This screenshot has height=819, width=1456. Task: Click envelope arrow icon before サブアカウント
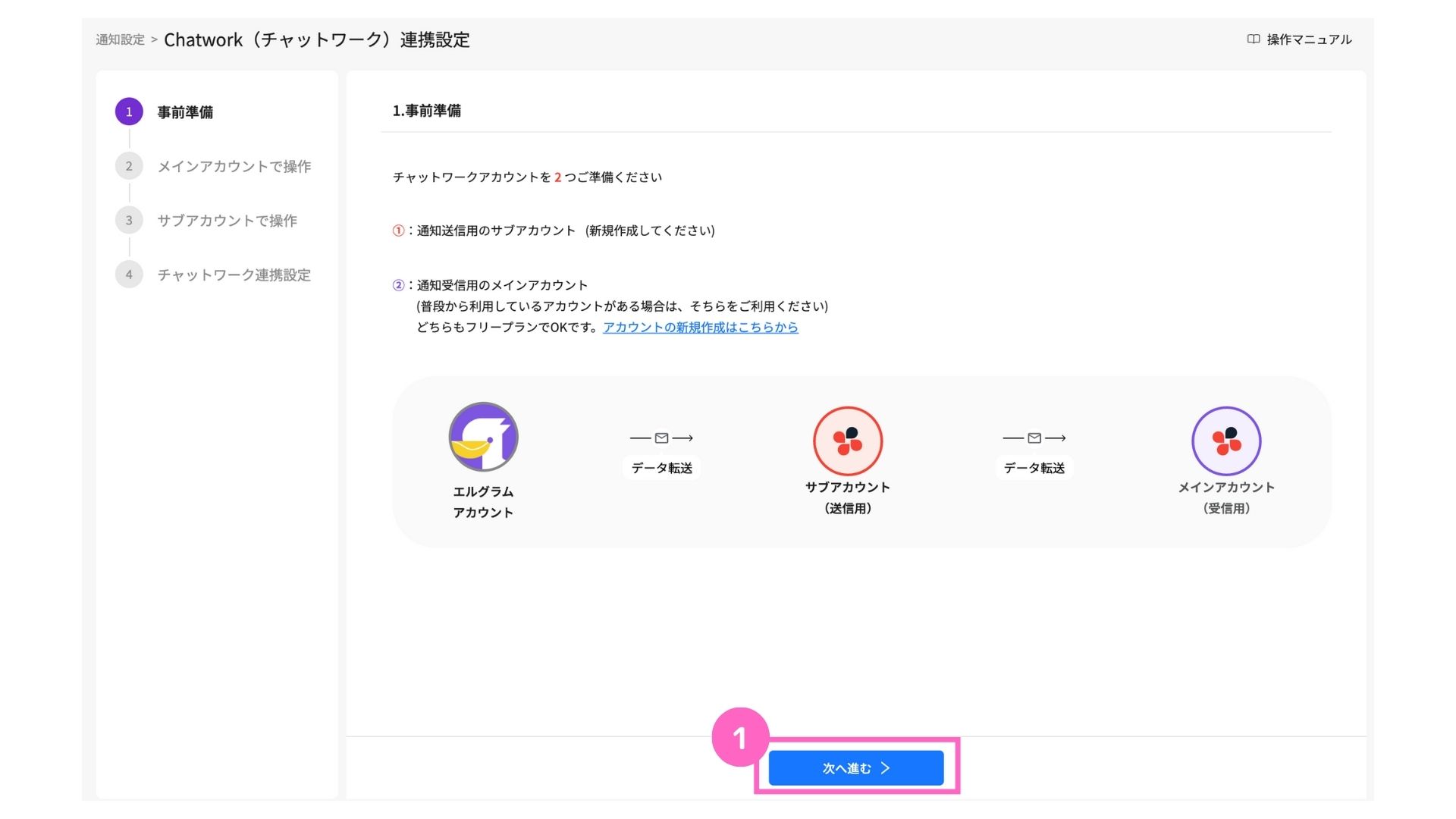(x=662, y=438)
